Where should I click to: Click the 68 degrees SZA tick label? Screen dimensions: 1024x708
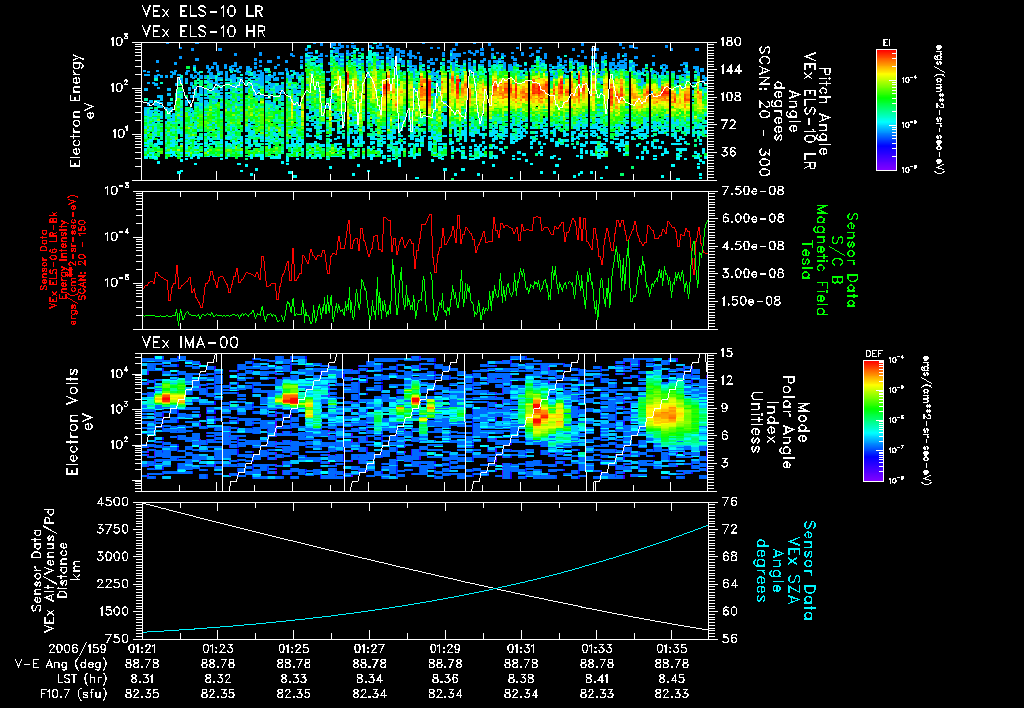729,556
